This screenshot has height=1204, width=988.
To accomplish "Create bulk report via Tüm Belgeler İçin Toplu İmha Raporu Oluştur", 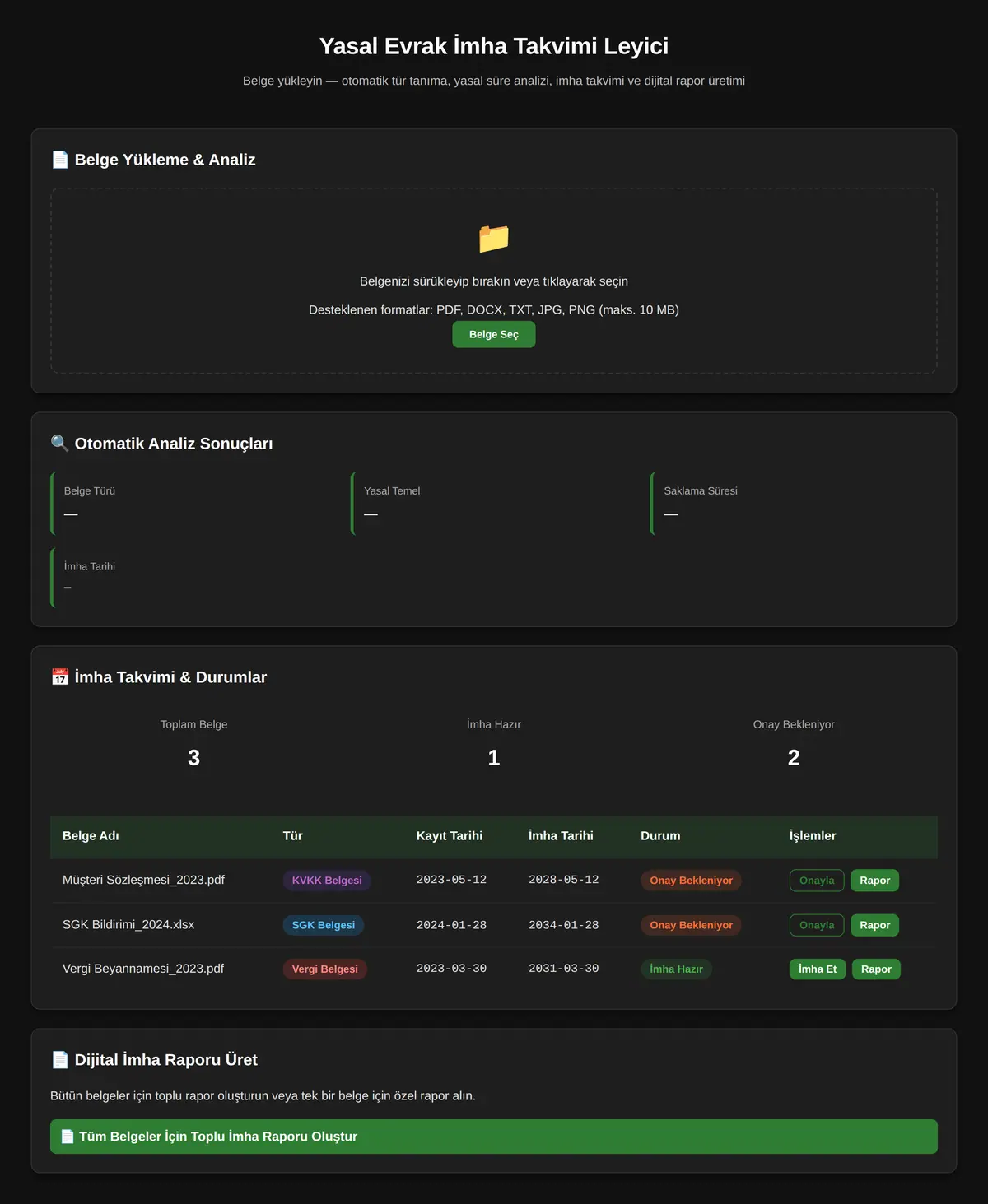I will point(494,1137).
